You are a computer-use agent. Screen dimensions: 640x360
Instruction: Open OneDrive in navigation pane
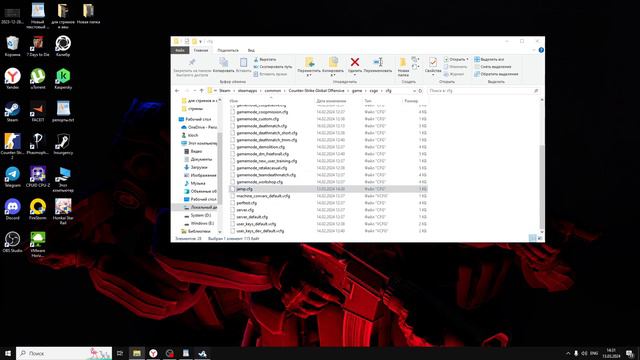(x=202, y=127)
